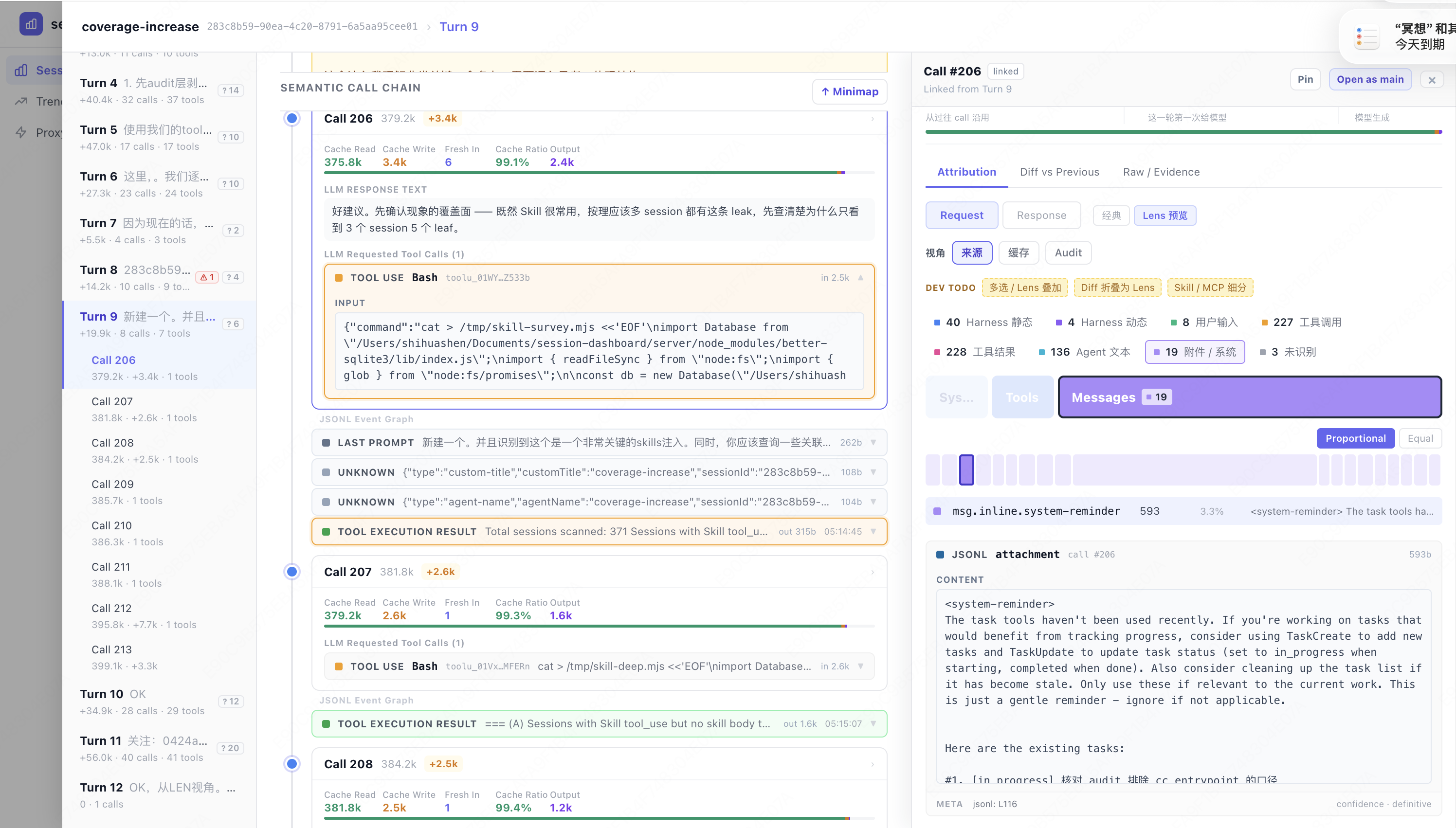This screenshot has width=1456, height=828.
Task: Click the '? 14' badge on Turn 4
Action: [230, 90]
